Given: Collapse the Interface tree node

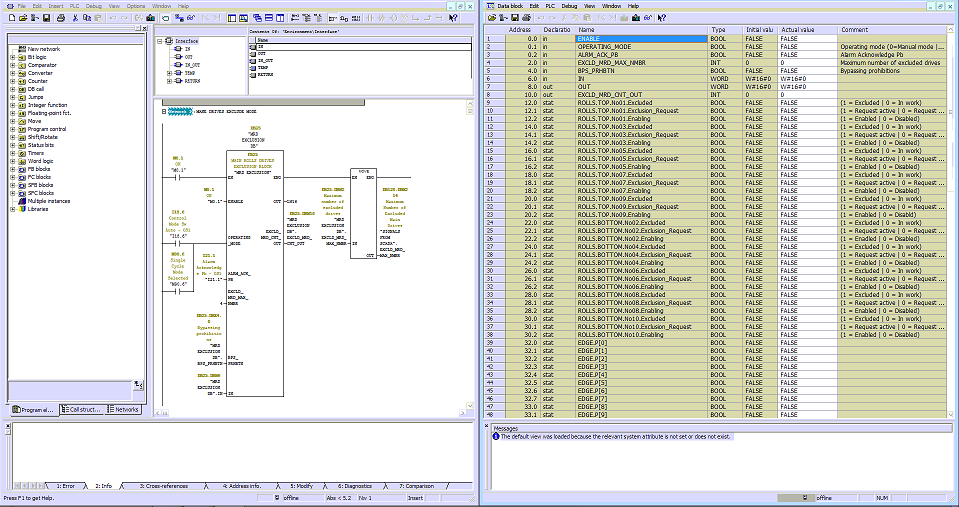Looking at the screenshot, I should coord(159,40).
